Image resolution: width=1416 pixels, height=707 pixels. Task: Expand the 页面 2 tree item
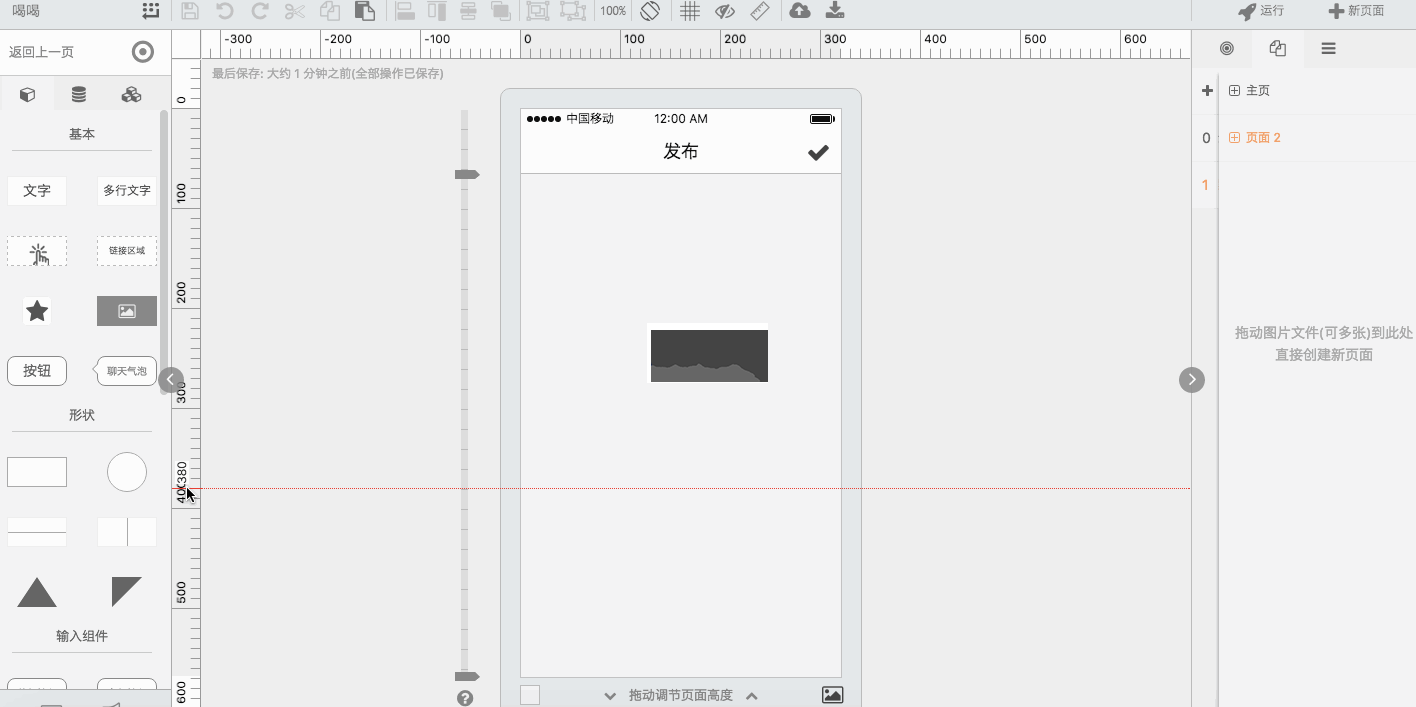click(x=1234, y=138)
